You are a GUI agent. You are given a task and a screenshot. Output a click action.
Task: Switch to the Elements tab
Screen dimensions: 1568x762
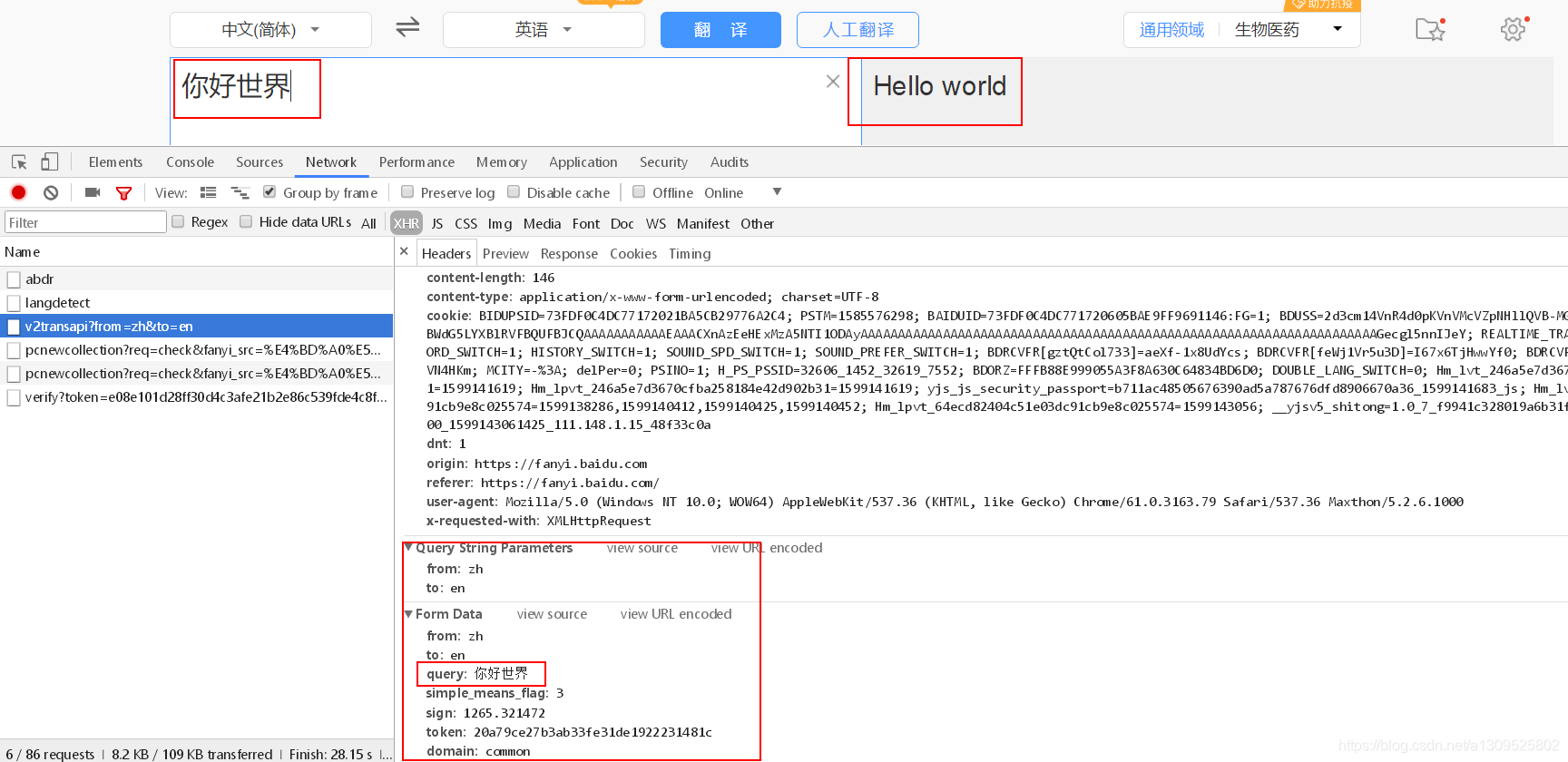[115, 162]
